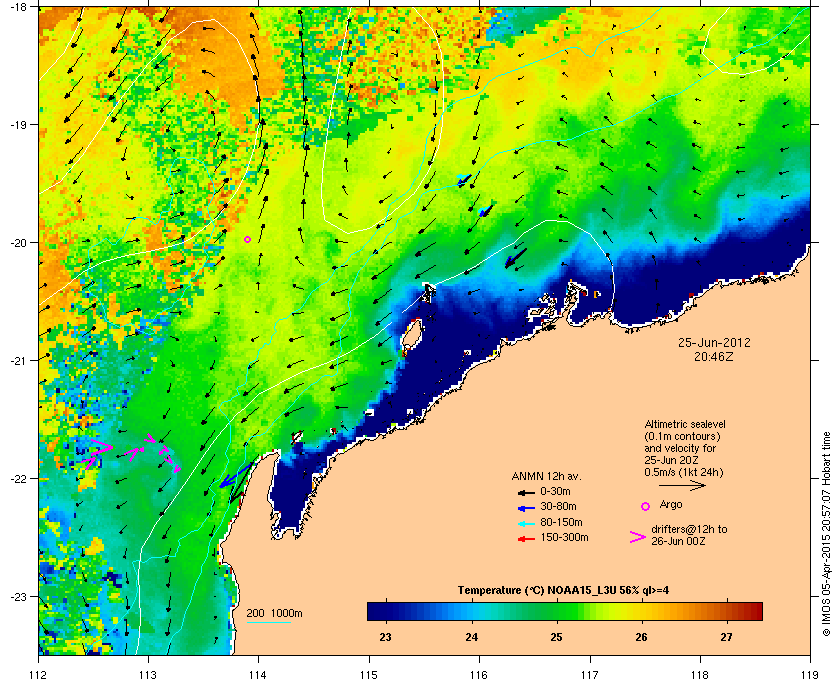Image resolution: width=840 pixels, height=680 pixels.
Task: Click the 0.5m/s velocity scale arrow
Action: [682, 486]
